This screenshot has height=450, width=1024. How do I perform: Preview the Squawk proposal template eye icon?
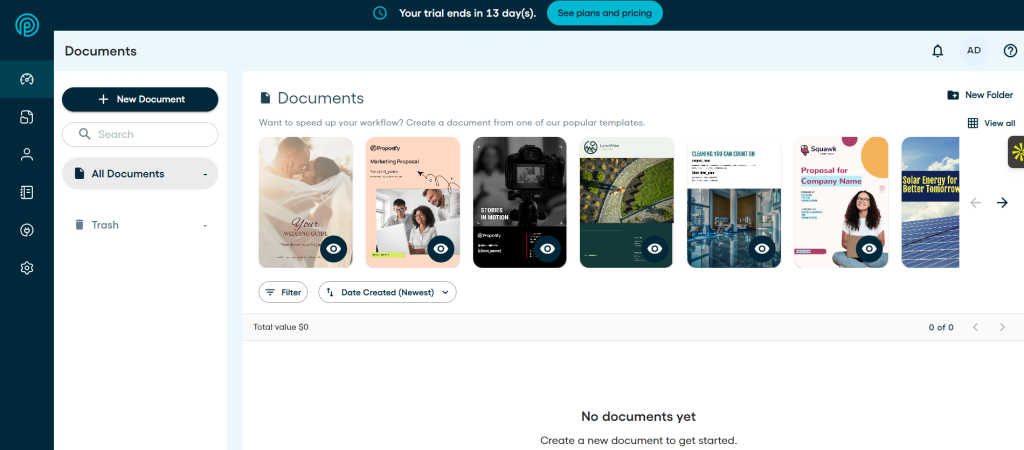(x=869, y=249)
